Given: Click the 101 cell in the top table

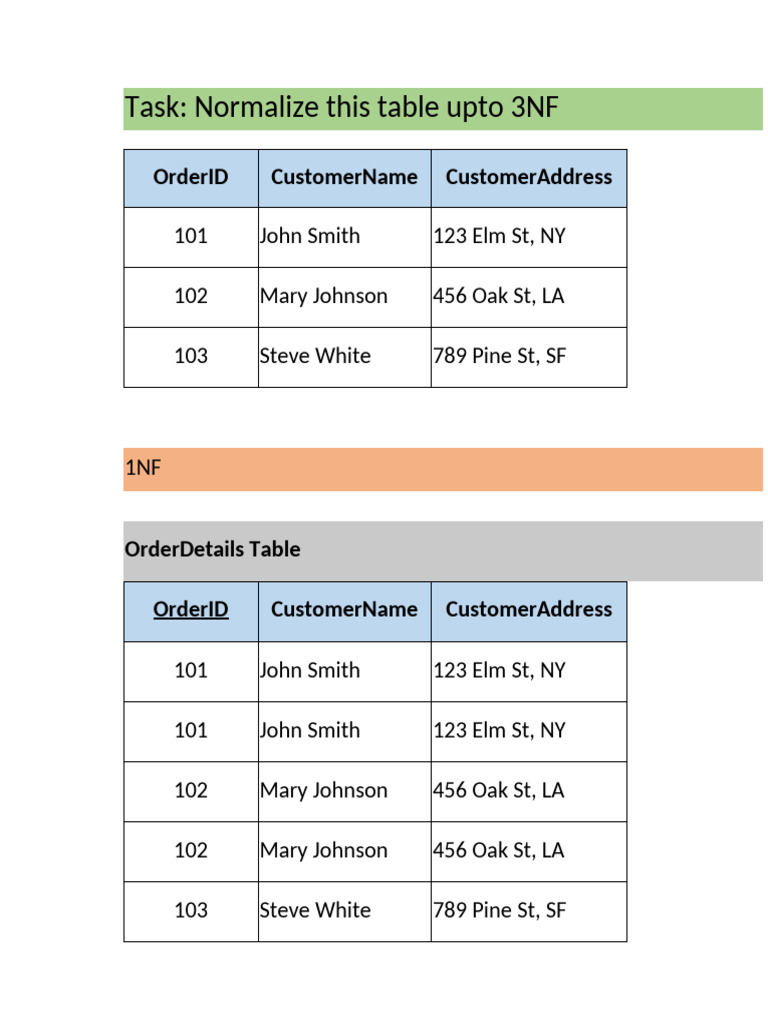Looking at the screenshot, I should (x=191, y=237).
